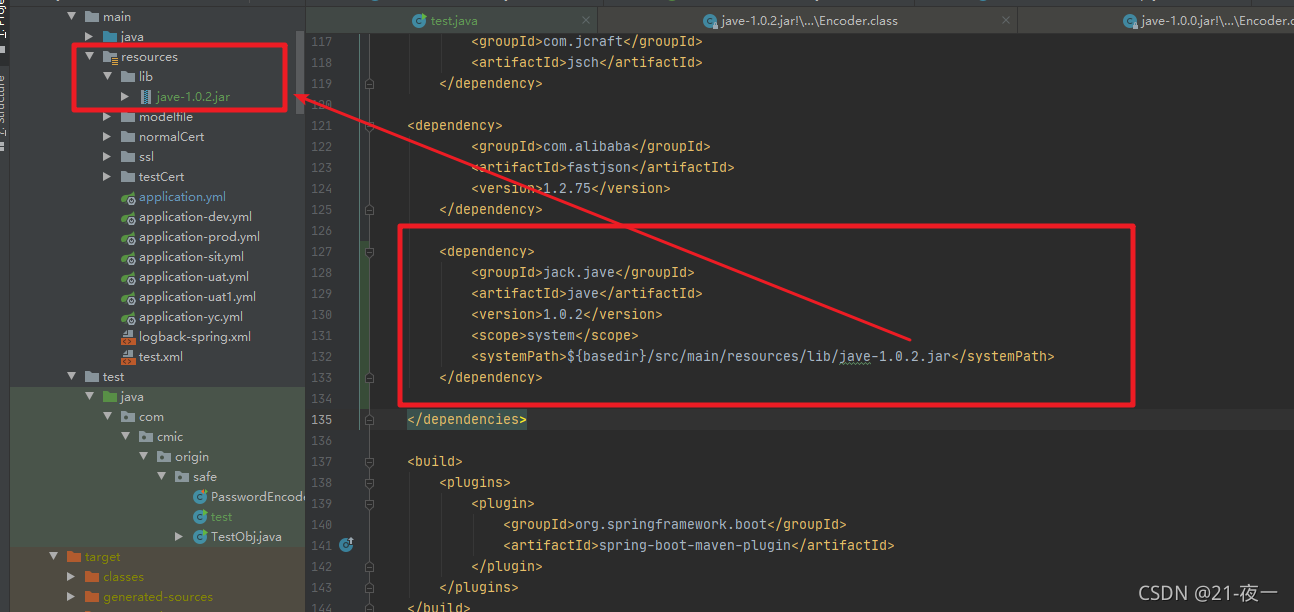Toggle code fold marker at line 127

point(370,252)
